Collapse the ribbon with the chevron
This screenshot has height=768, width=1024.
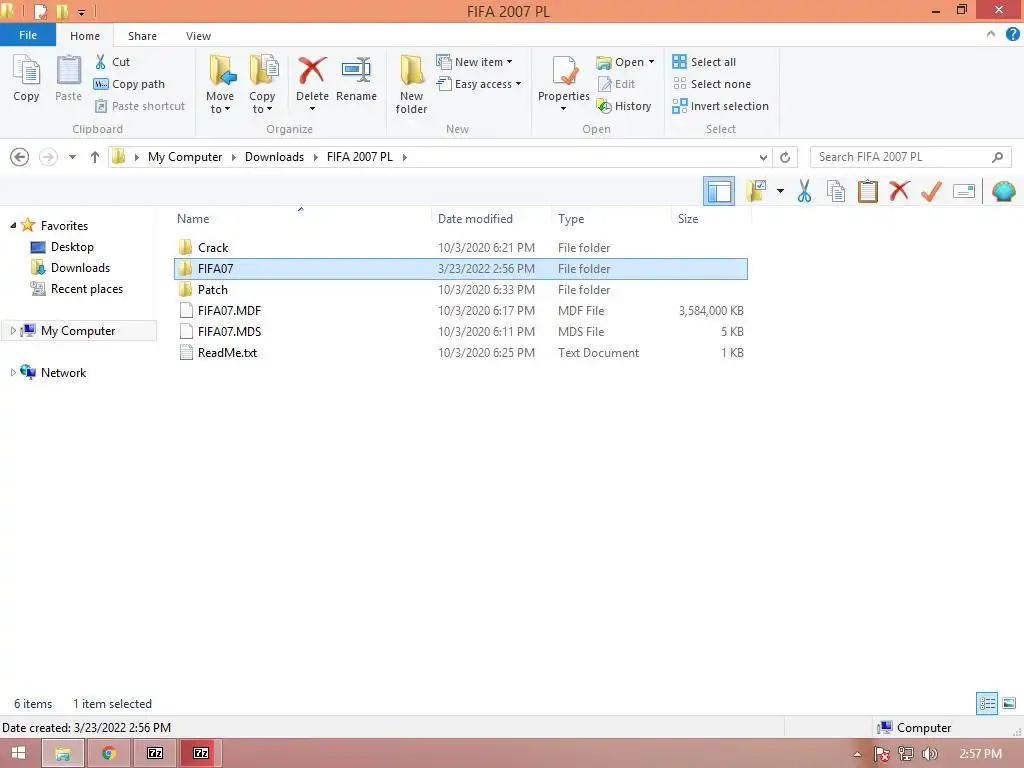[991, 35]
